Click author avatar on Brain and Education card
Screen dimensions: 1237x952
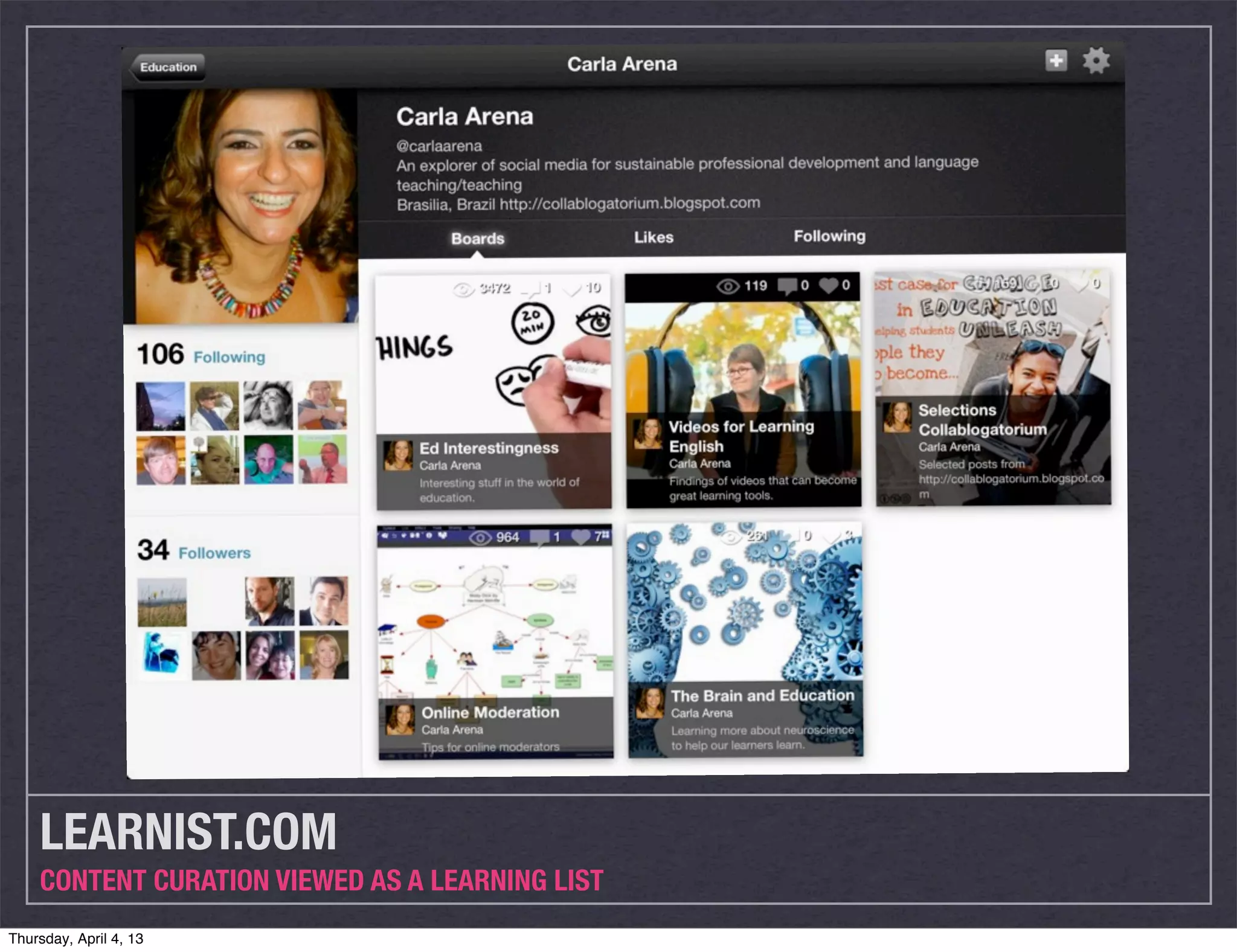click(x=650, y=703)
